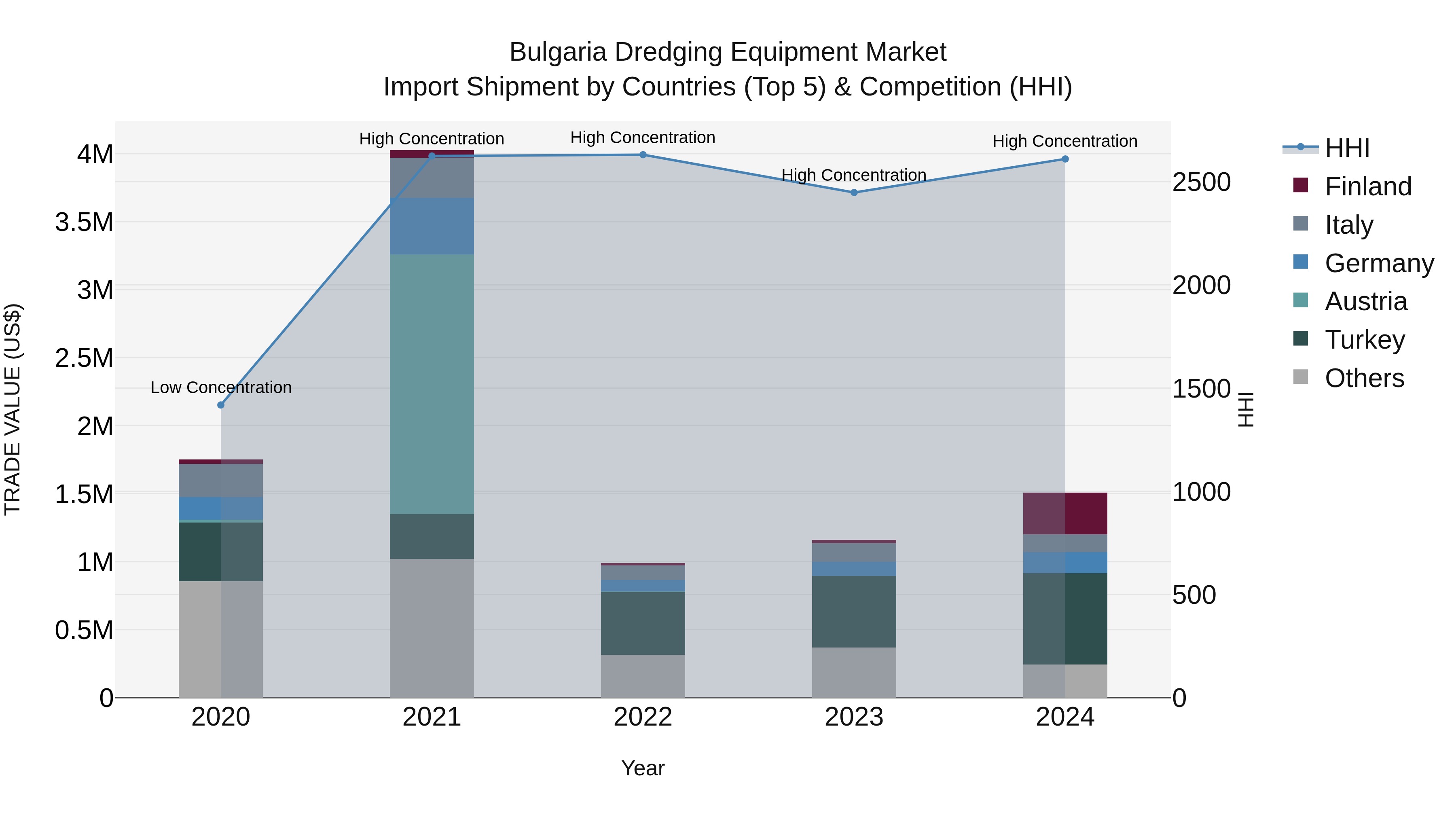This screenshot has height=819, width=1456.
Task: Toggle Turkey series in the legend
Action: [x=1348, y=340]
